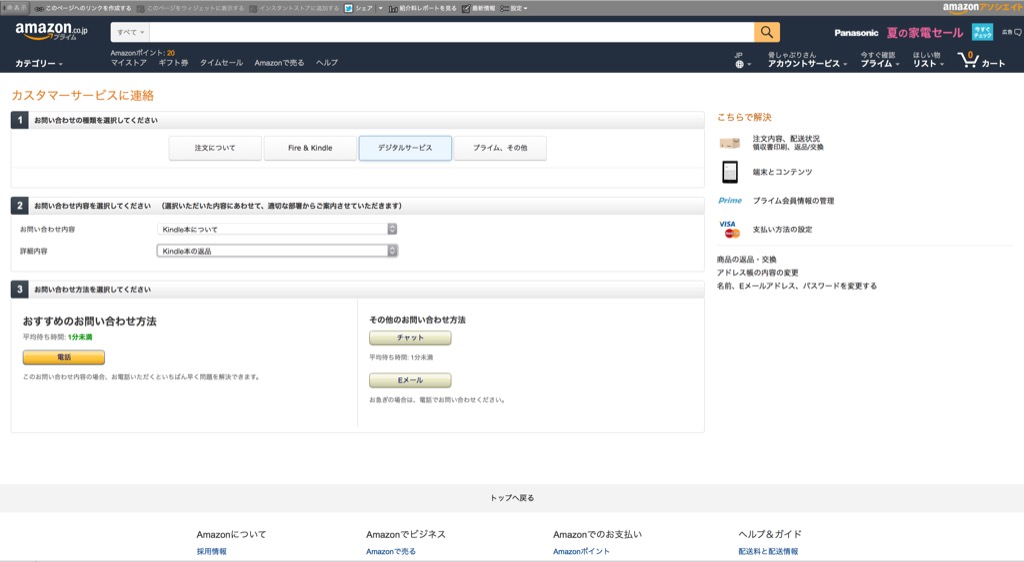Select the 注文について tab

coord(215,148)
